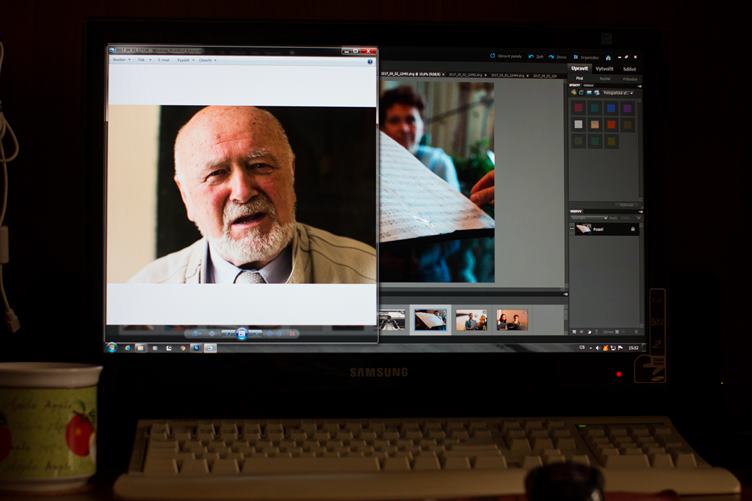Open the volume speaker icon in system tray
Screen dimensions: 752x501
598,348
